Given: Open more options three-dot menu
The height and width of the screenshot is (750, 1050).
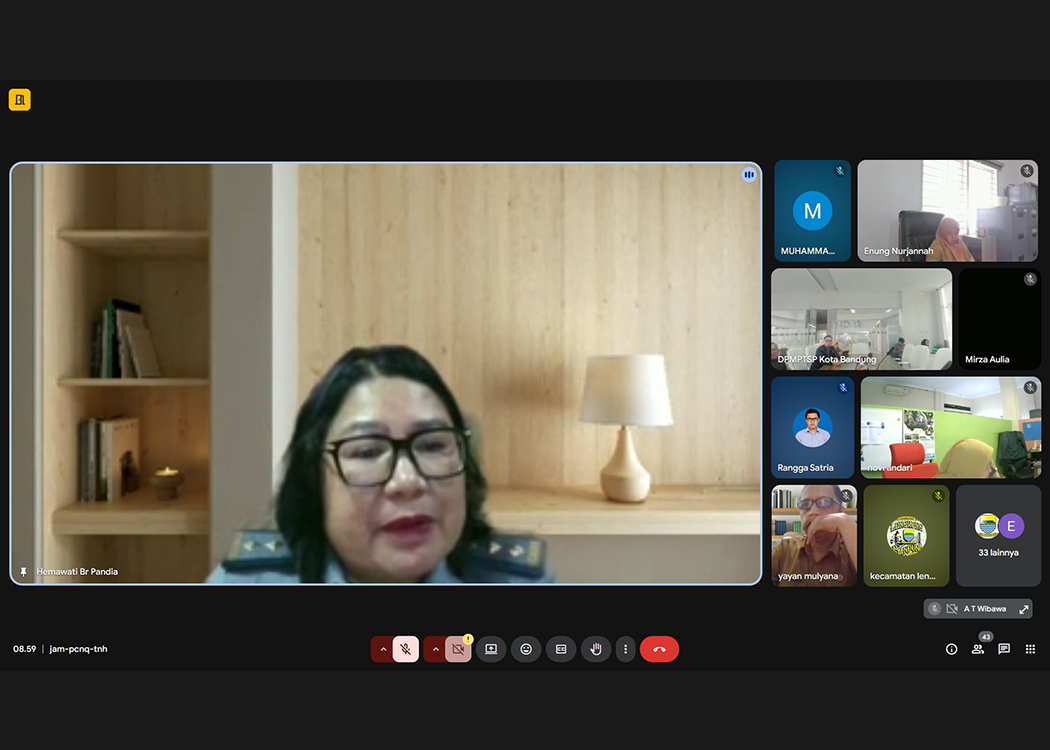Looking at the screenshot, I should point(626,649).
